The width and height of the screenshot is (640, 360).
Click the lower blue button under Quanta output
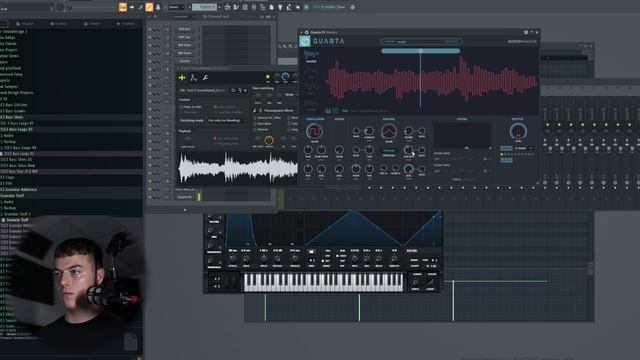(506, 160)
